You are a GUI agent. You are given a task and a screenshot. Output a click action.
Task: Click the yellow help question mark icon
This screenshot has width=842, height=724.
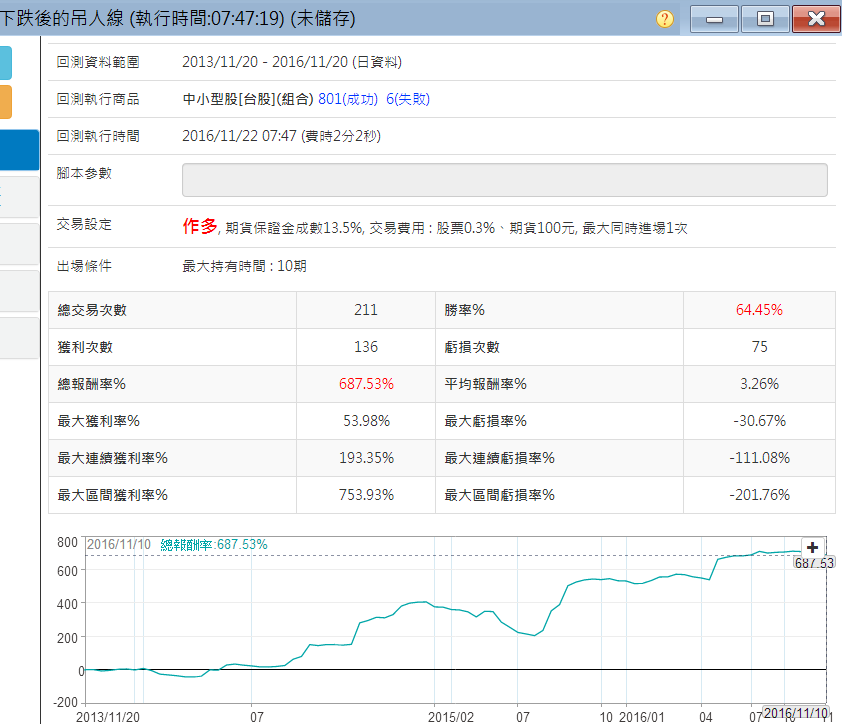665,19
